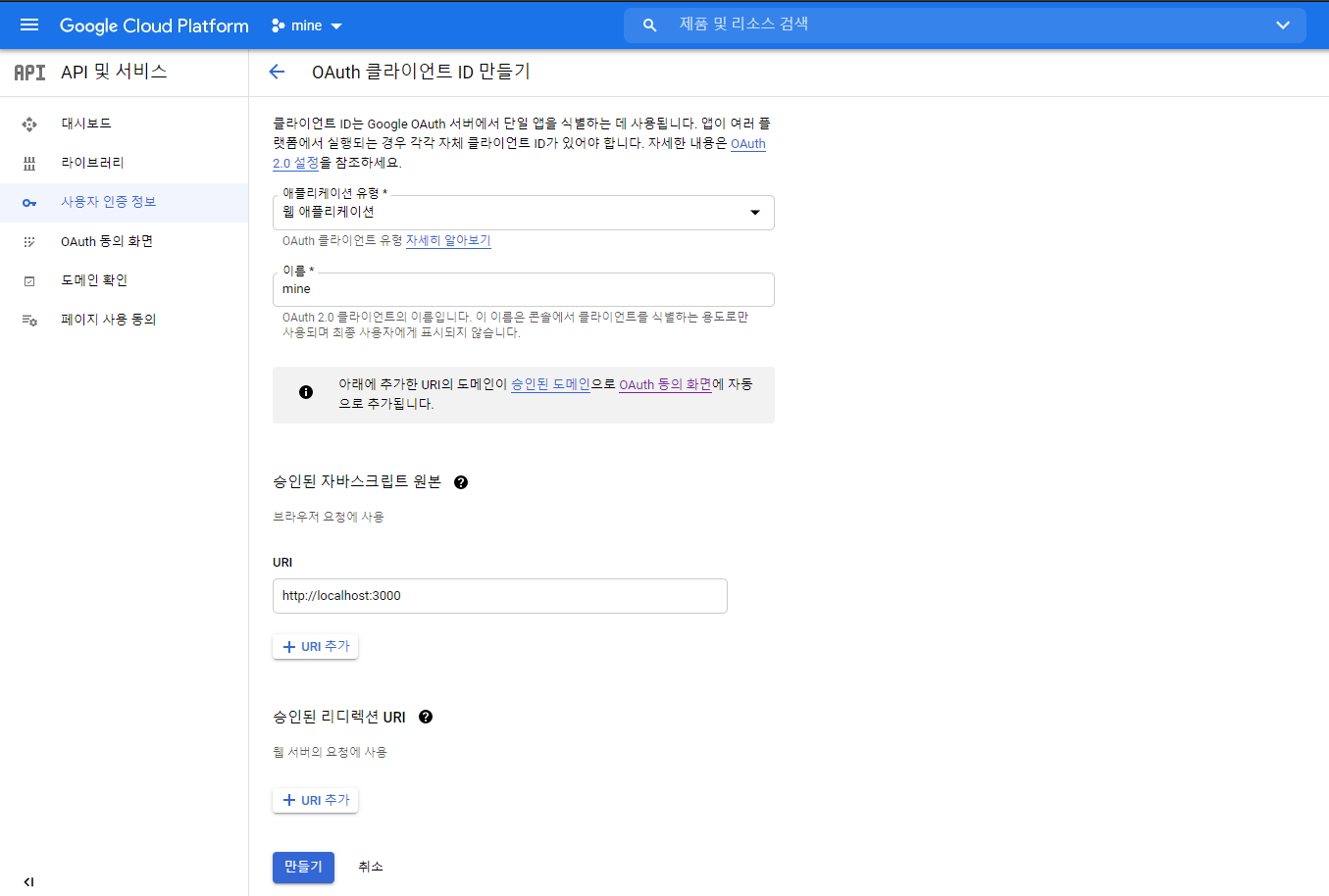Open the 자세히 알아보기 link
The width and height of the screenshot is (1329, 896).
tap(448, 240)
